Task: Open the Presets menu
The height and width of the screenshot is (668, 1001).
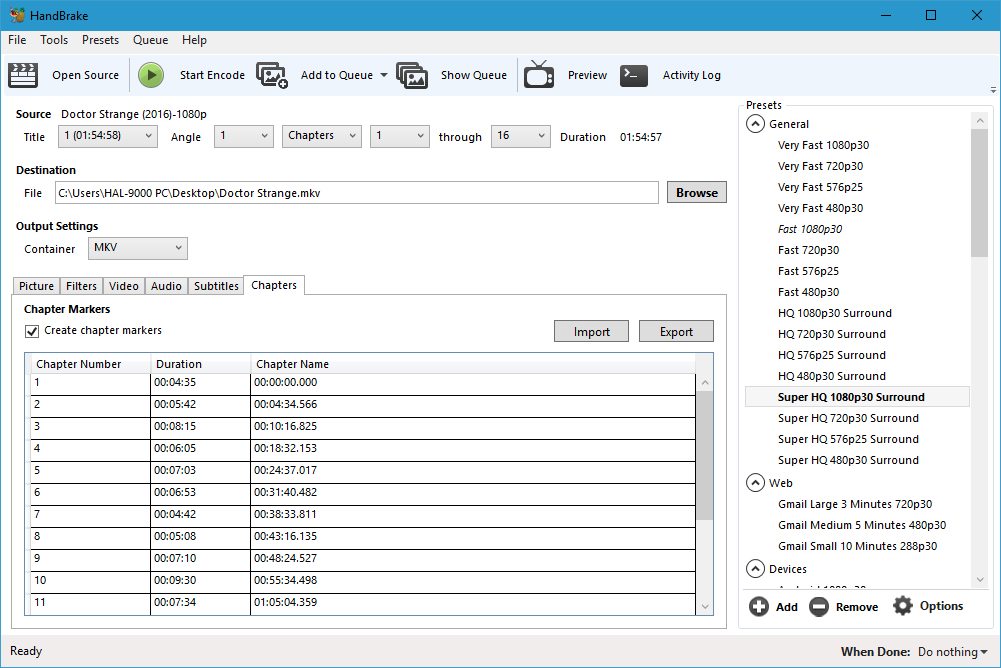Action: click(100, 40)
